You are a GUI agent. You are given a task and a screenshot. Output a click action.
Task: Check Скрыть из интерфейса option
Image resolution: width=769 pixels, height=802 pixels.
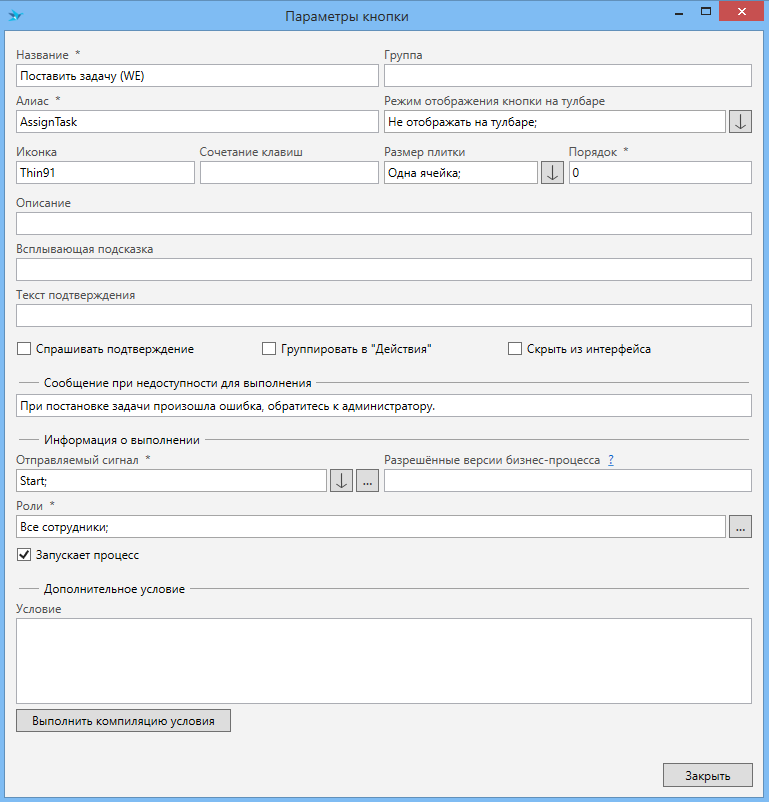click(515, 349)
